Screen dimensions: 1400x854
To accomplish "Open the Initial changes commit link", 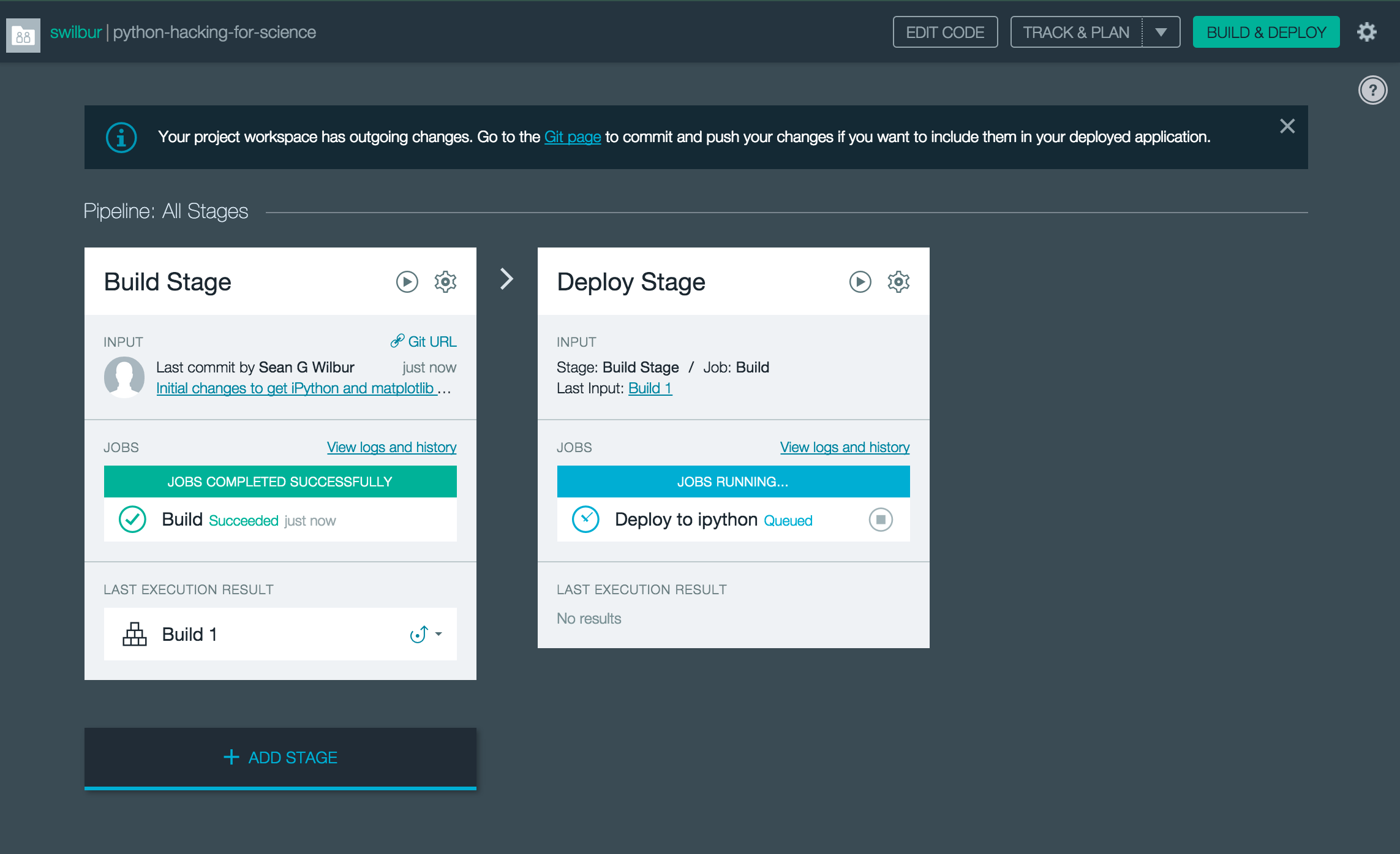I will coord(303,388).
